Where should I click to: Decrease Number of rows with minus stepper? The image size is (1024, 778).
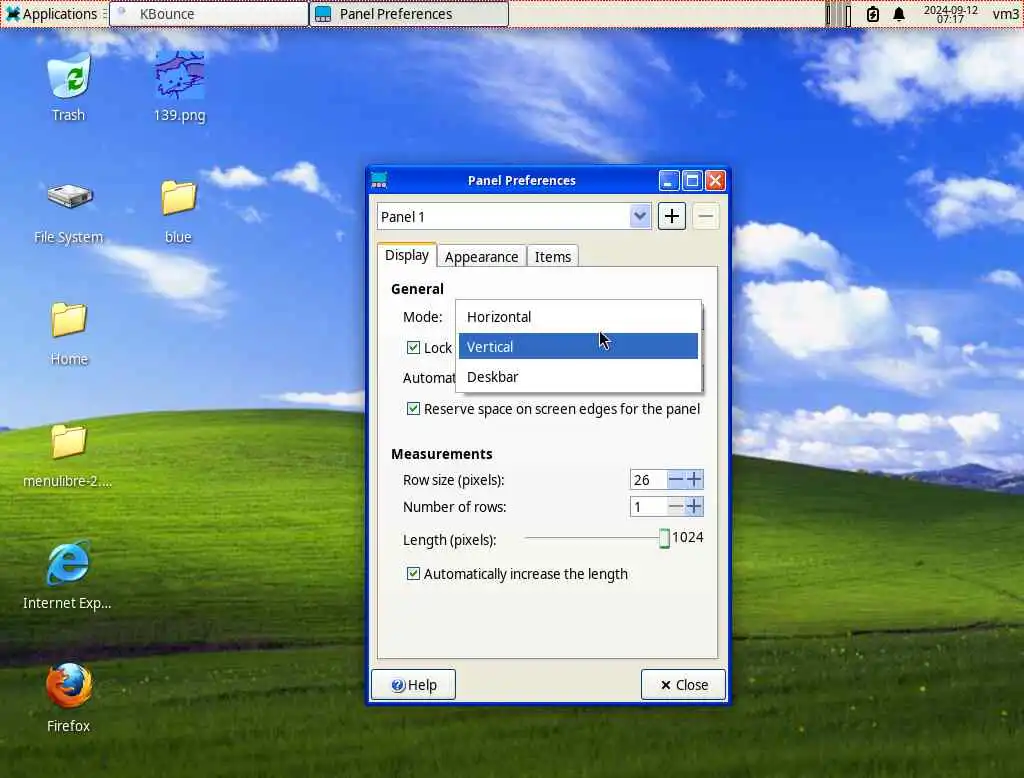[x=676, y=506]
